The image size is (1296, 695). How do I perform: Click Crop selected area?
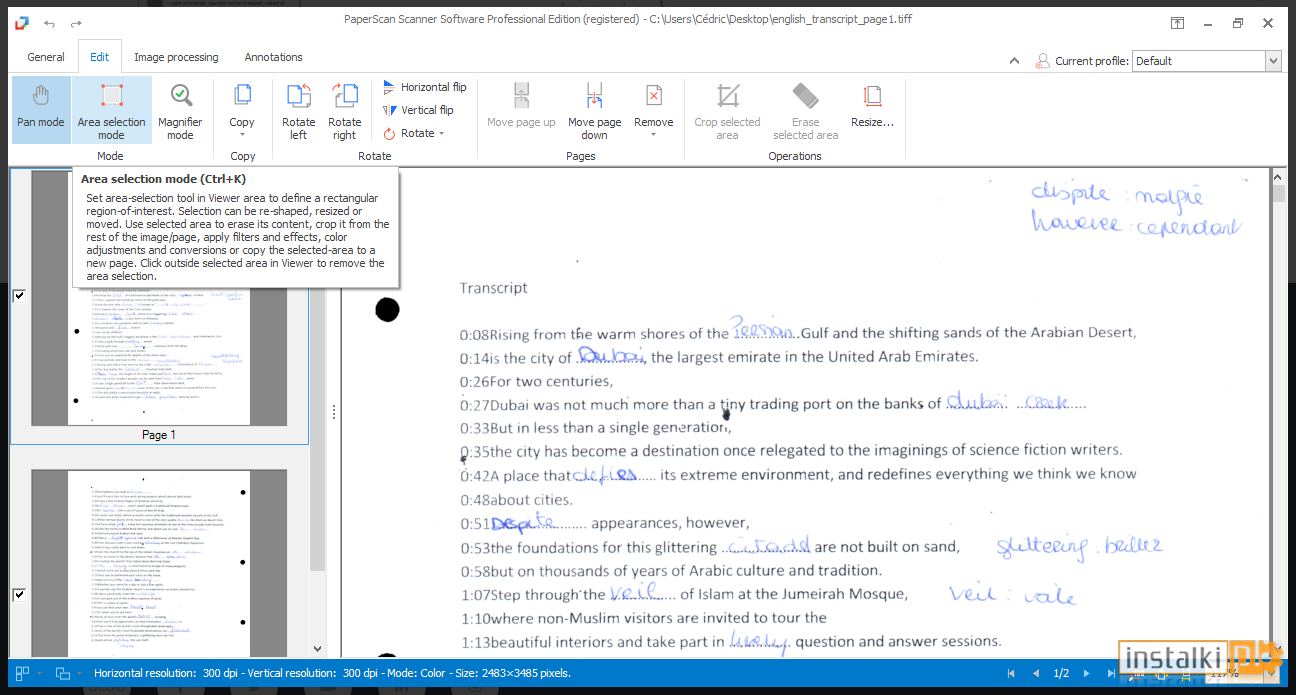tap(727, 109)
